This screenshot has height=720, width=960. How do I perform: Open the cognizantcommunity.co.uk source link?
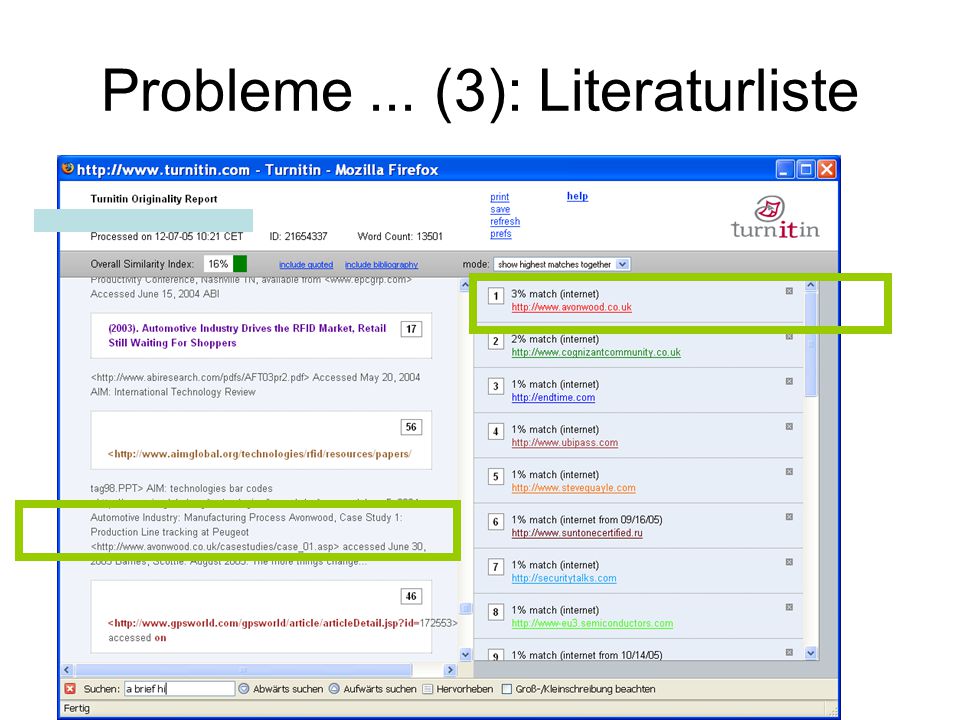[596, 353]
